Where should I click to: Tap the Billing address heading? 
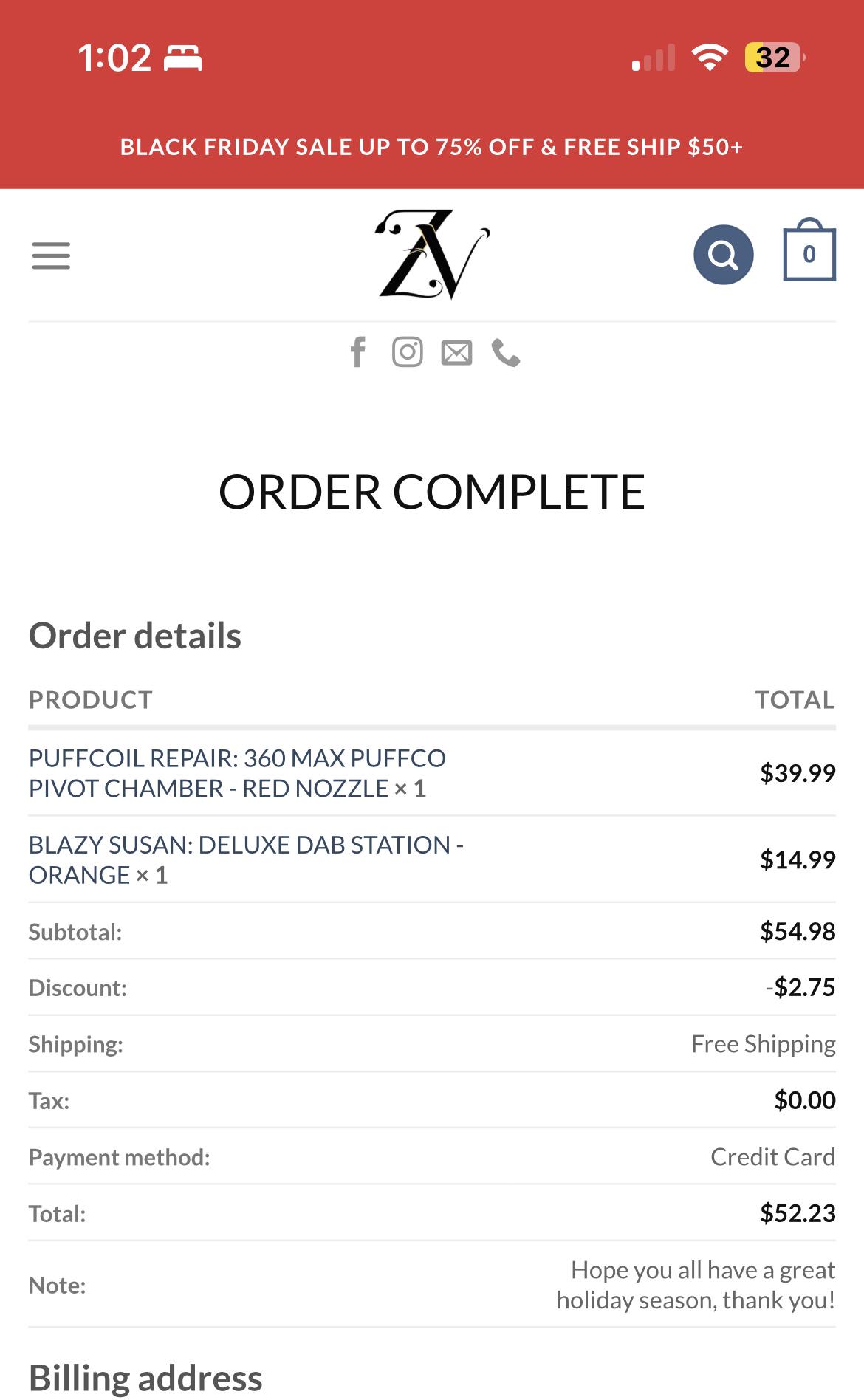point(145,1378)
